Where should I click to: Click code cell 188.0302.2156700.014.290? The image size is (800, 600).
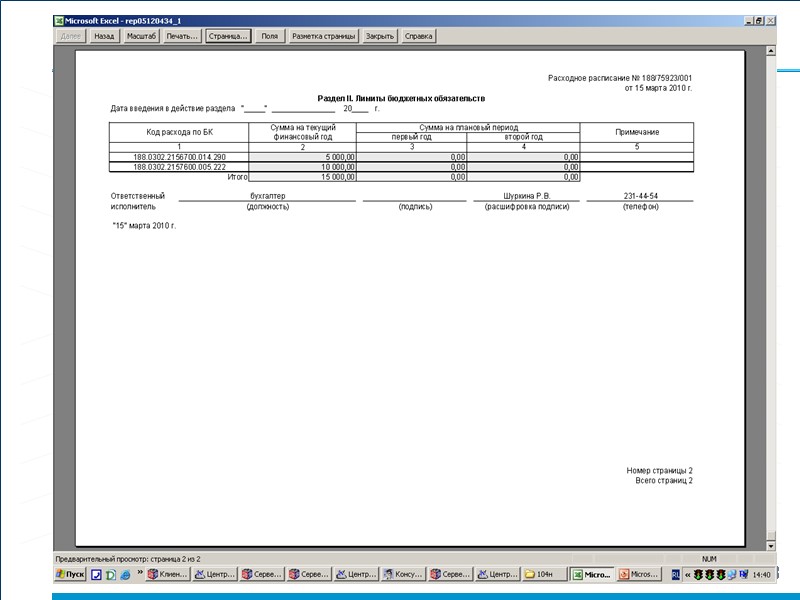tap(179, 157)
